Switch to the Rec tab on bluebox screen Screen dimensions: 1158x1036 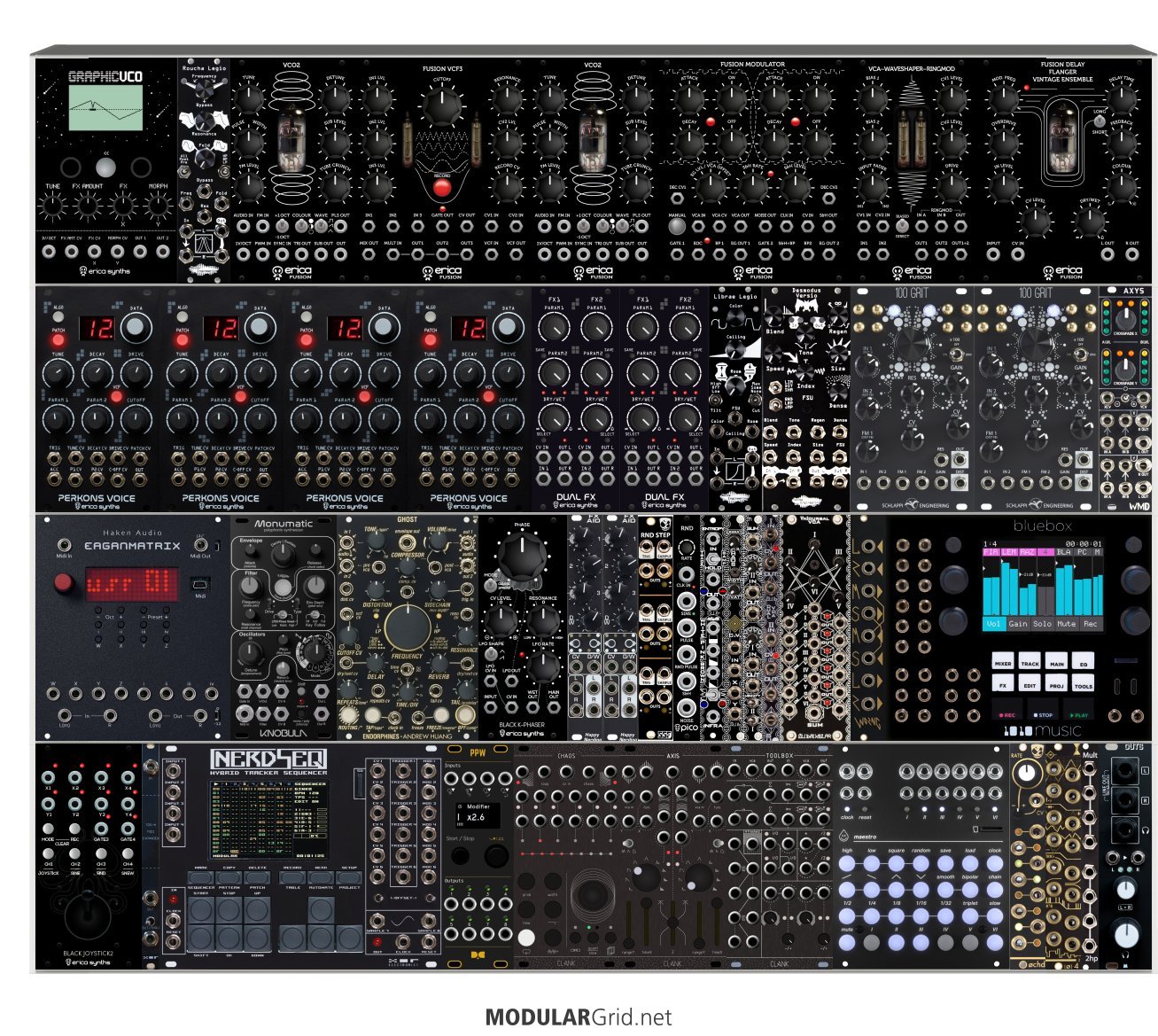(1091, 624)
